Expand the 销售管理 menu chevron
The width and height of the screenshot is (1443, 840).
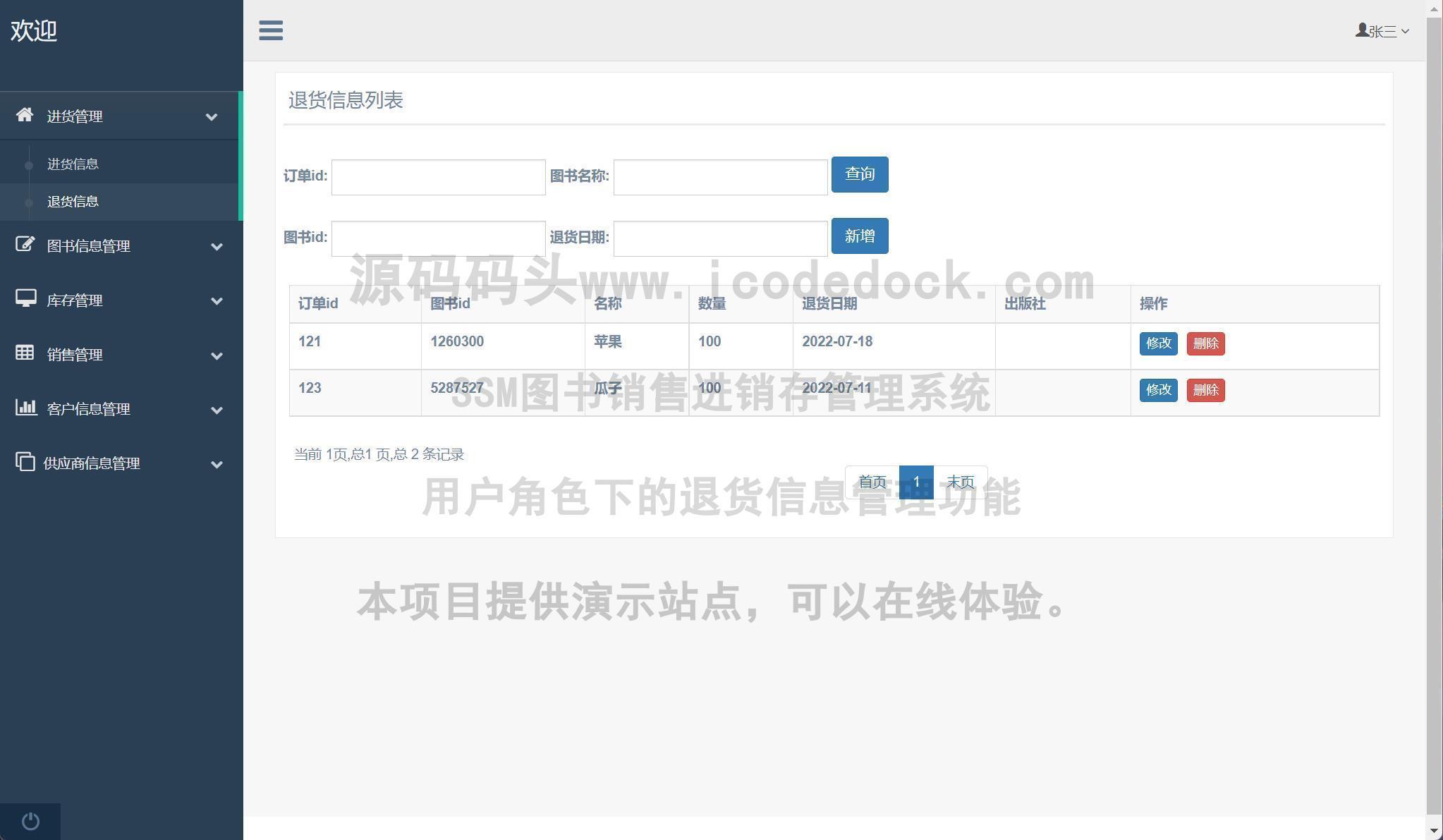coord(217,355)
